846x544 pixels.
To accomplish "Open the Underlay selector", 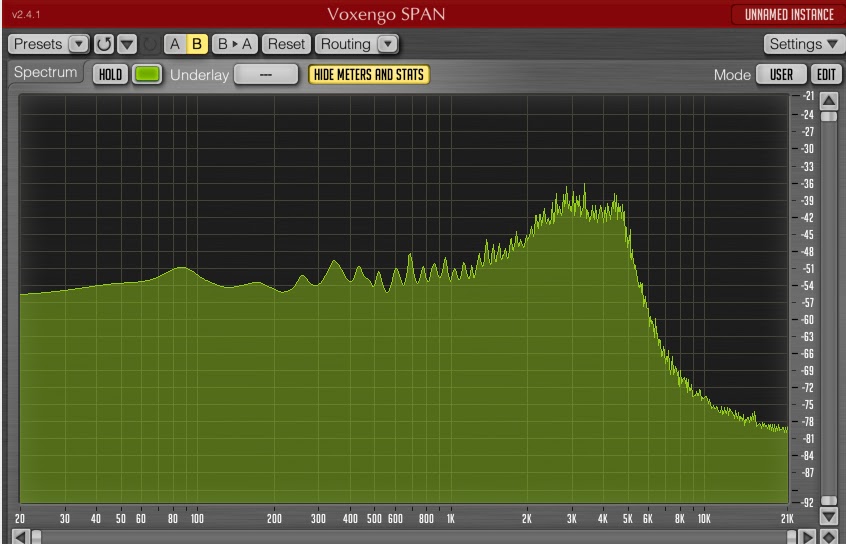I will coord(266,74).
